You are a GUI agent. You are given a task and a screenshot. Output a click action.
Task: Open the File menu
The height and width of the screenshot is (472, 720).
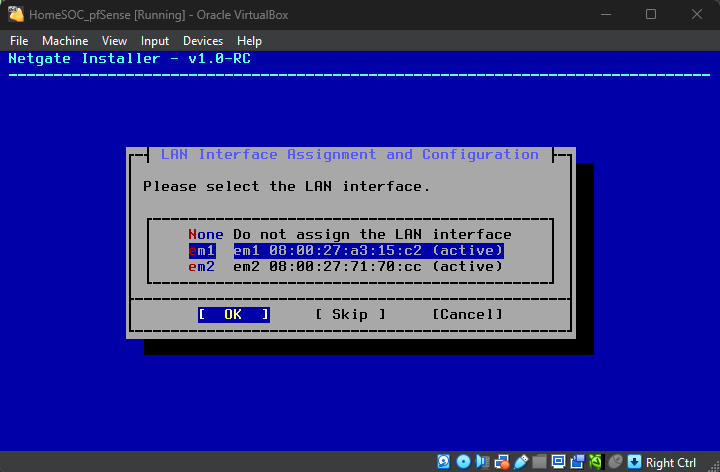[19, 41]
